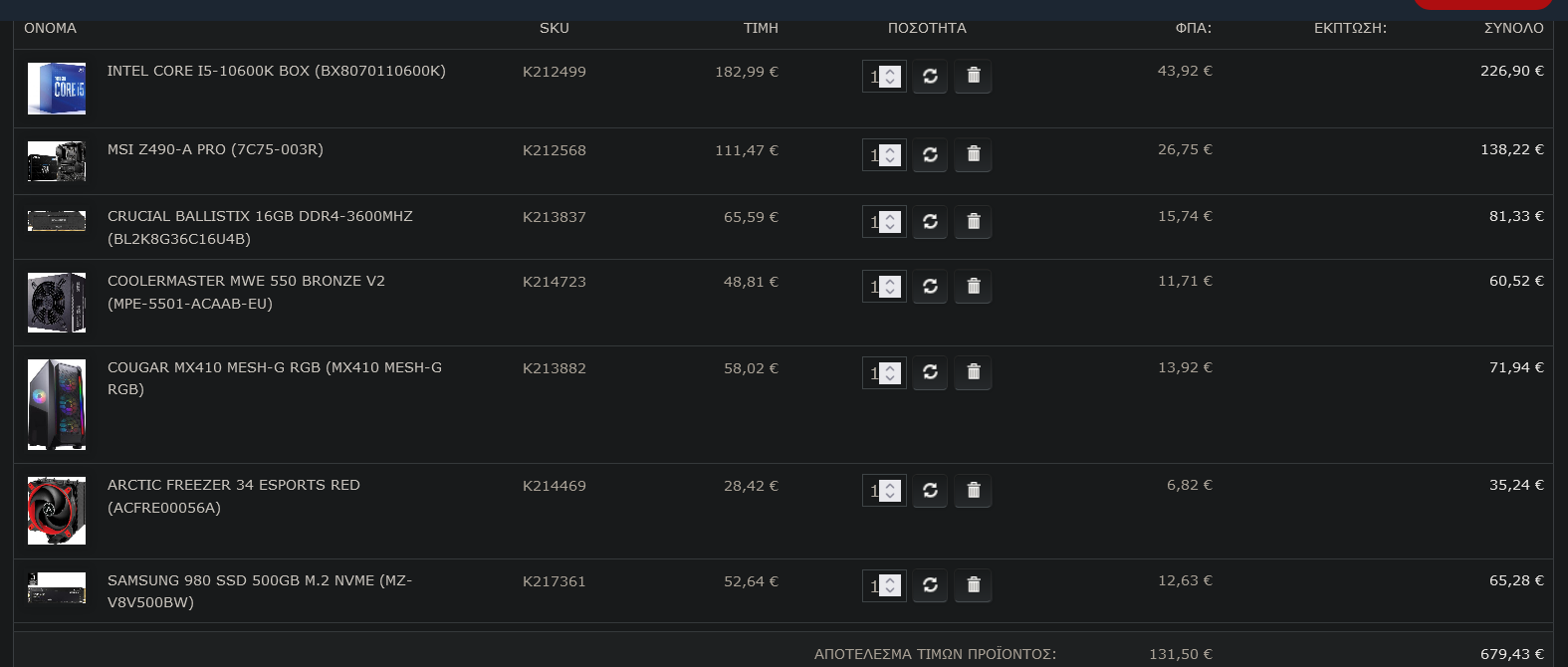Image resolution: width=1568 pixels, height=667 pixels.
Task: Open the INTEL CORE I5-10600K BOX product link
Action: point(277,71)
